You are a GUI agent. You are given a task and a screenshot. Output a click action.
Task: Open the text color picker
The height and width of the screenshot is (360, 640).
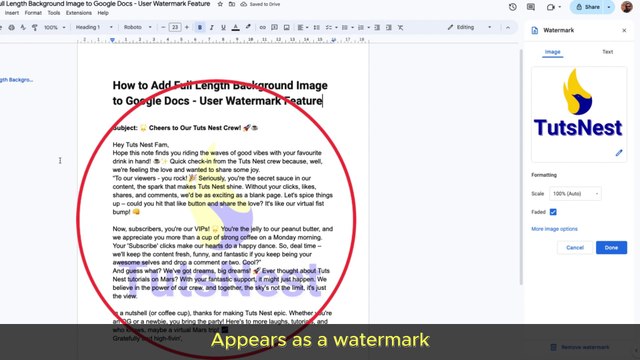point(236,27)
